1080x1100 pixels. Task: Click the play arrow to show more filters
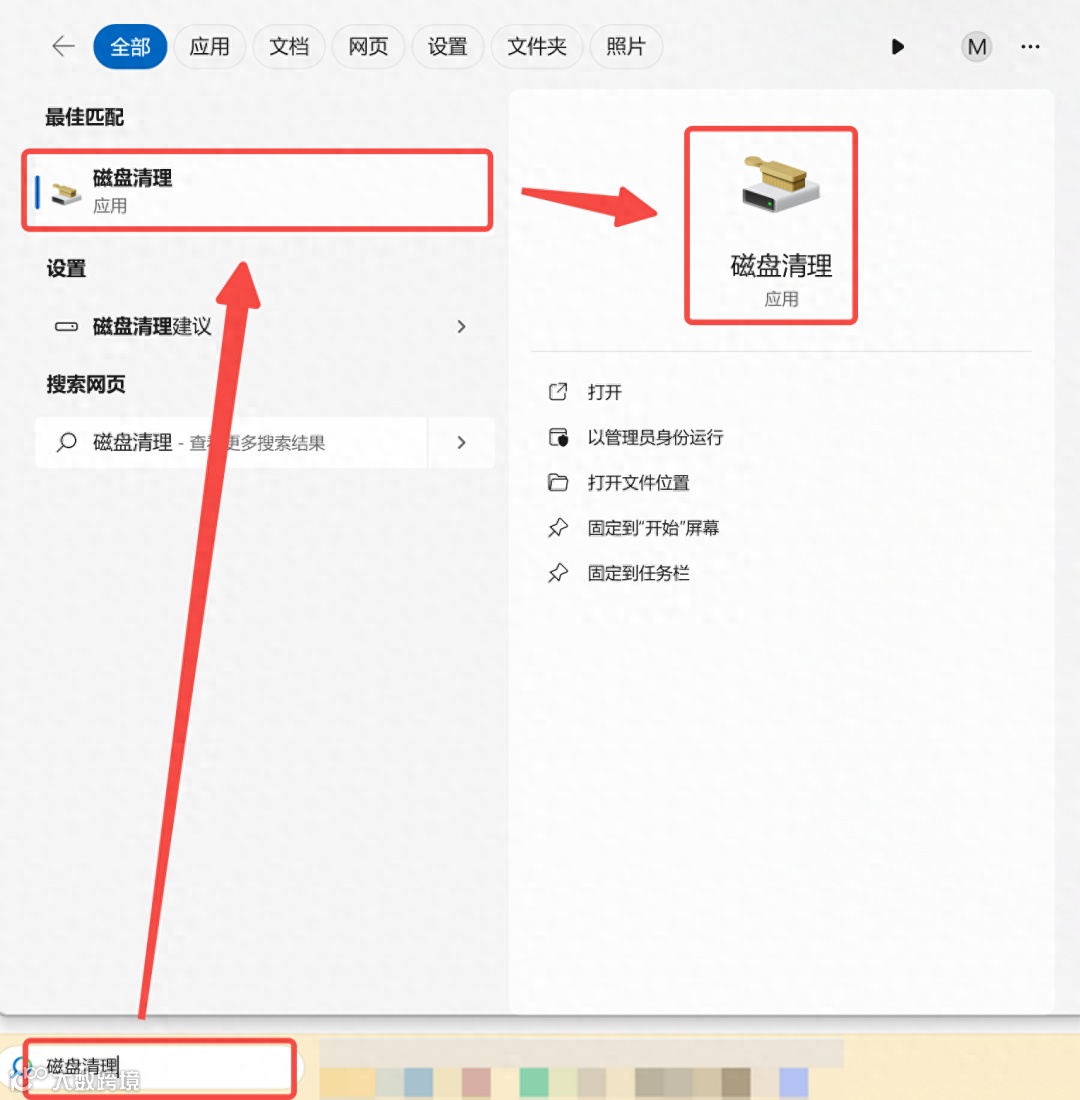pyautogui.click(x=898, y=47)
